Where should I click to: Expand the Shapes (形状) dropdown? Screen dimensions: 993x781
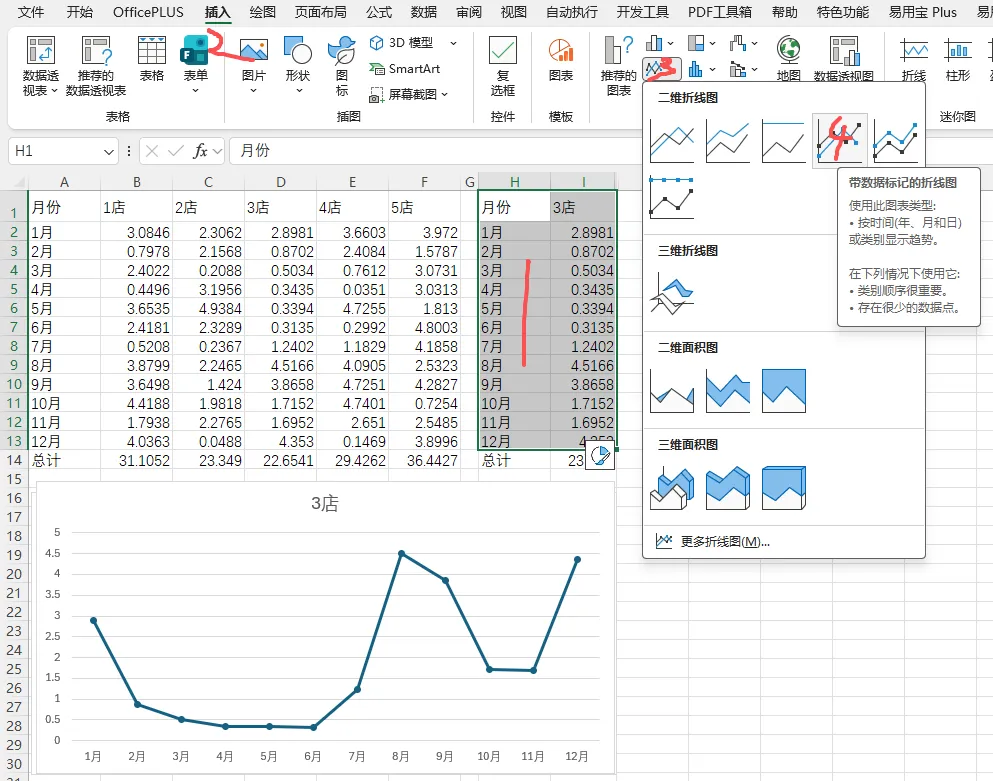[298, 66]
